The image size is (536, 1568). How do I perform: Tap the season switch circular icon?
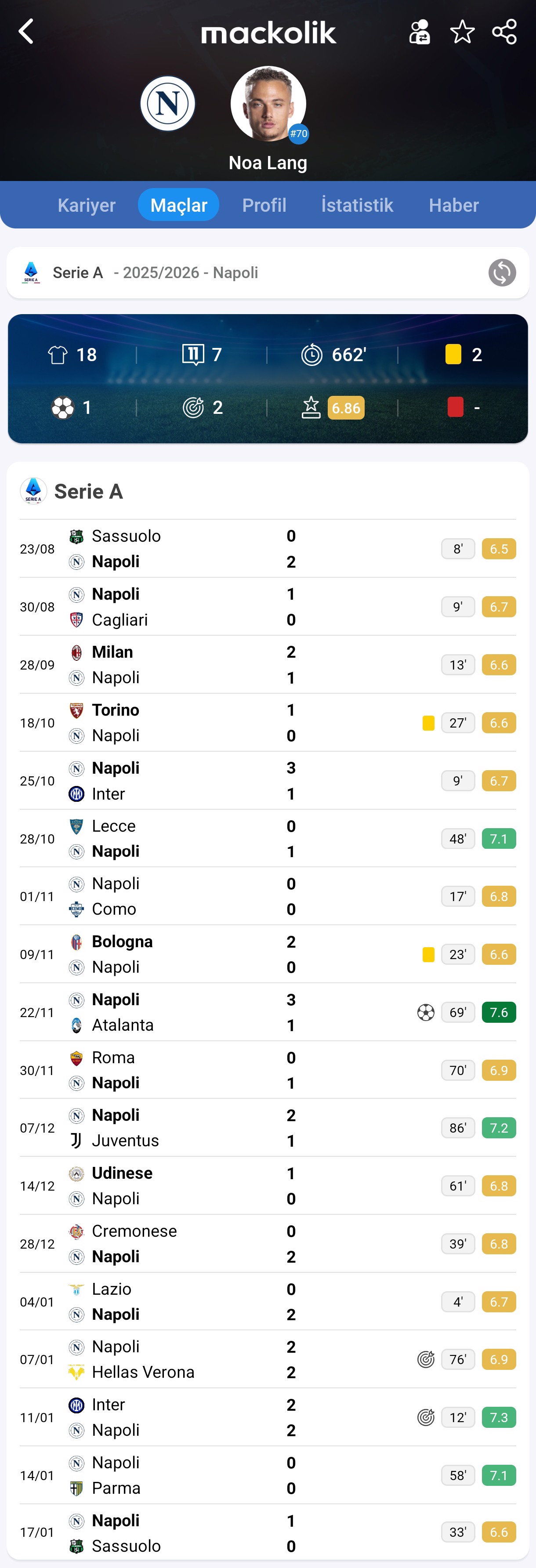[x=502, y=273]
